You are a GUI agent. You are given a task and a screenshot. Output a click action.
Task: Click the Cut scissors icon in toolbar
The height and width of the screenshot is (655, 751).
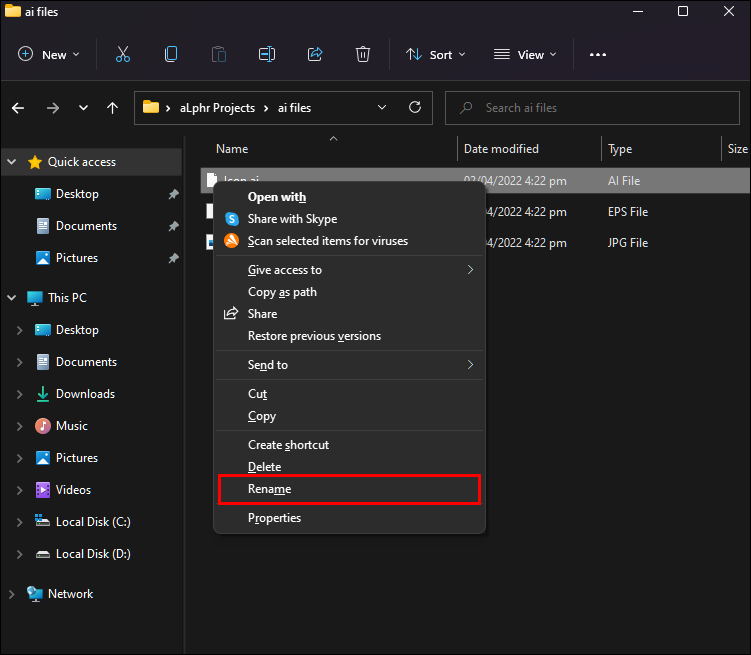[123, 55]
